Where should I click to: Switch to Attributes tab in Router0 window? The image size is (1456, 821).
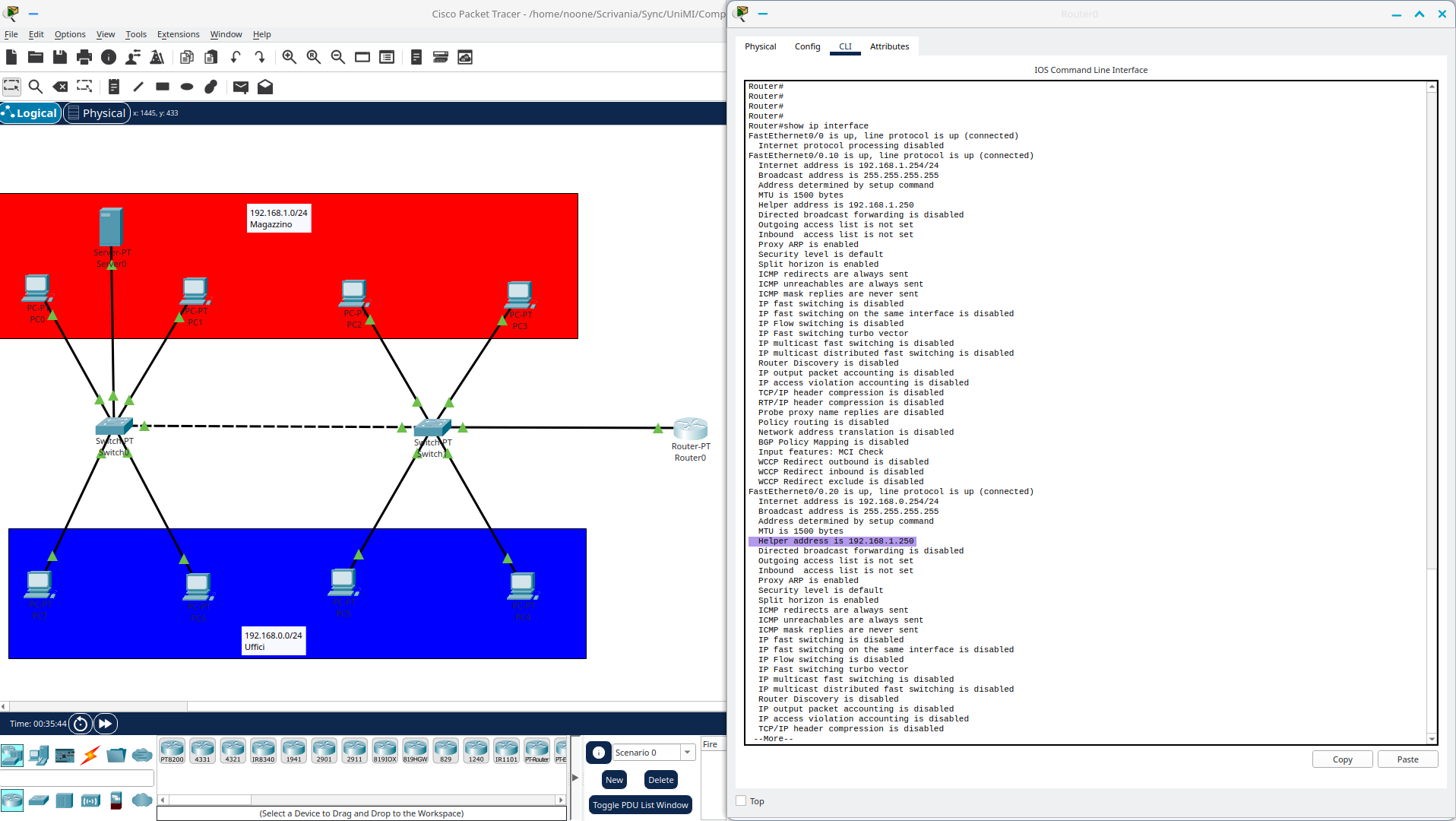click(890, 46)
